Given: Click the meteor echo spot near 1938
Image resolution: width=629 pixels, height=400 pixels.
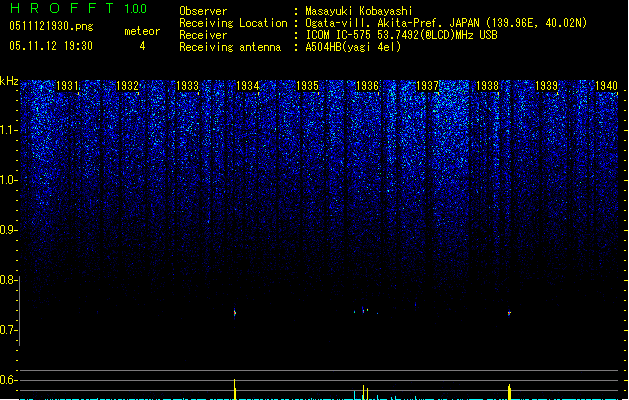Looking at the screenshot, I should point(509,313).
